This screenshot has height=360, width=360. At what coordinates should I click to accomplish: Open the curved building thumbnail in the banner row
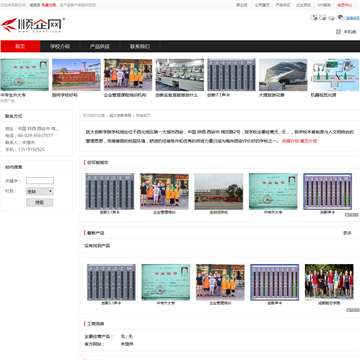point(283,75)
